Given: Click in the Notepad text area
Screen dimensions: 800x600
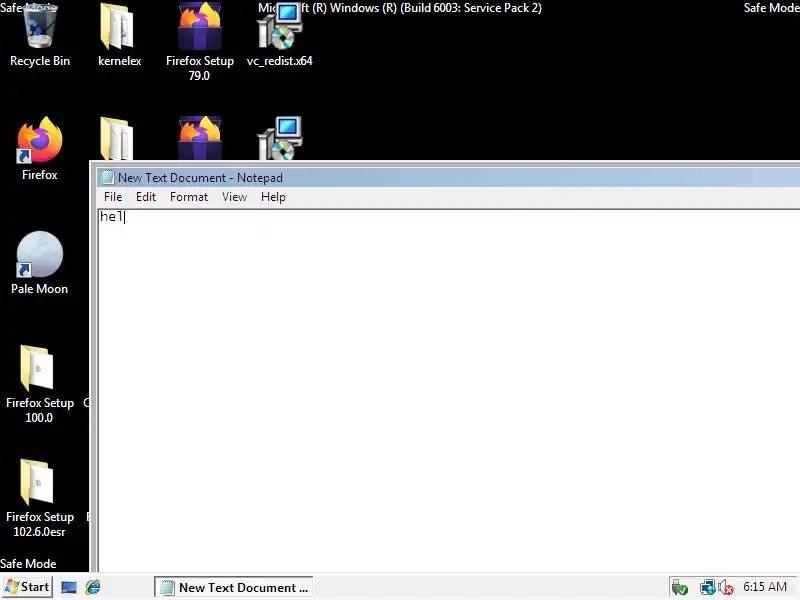Looking at the screenshot, I should 449,390.
